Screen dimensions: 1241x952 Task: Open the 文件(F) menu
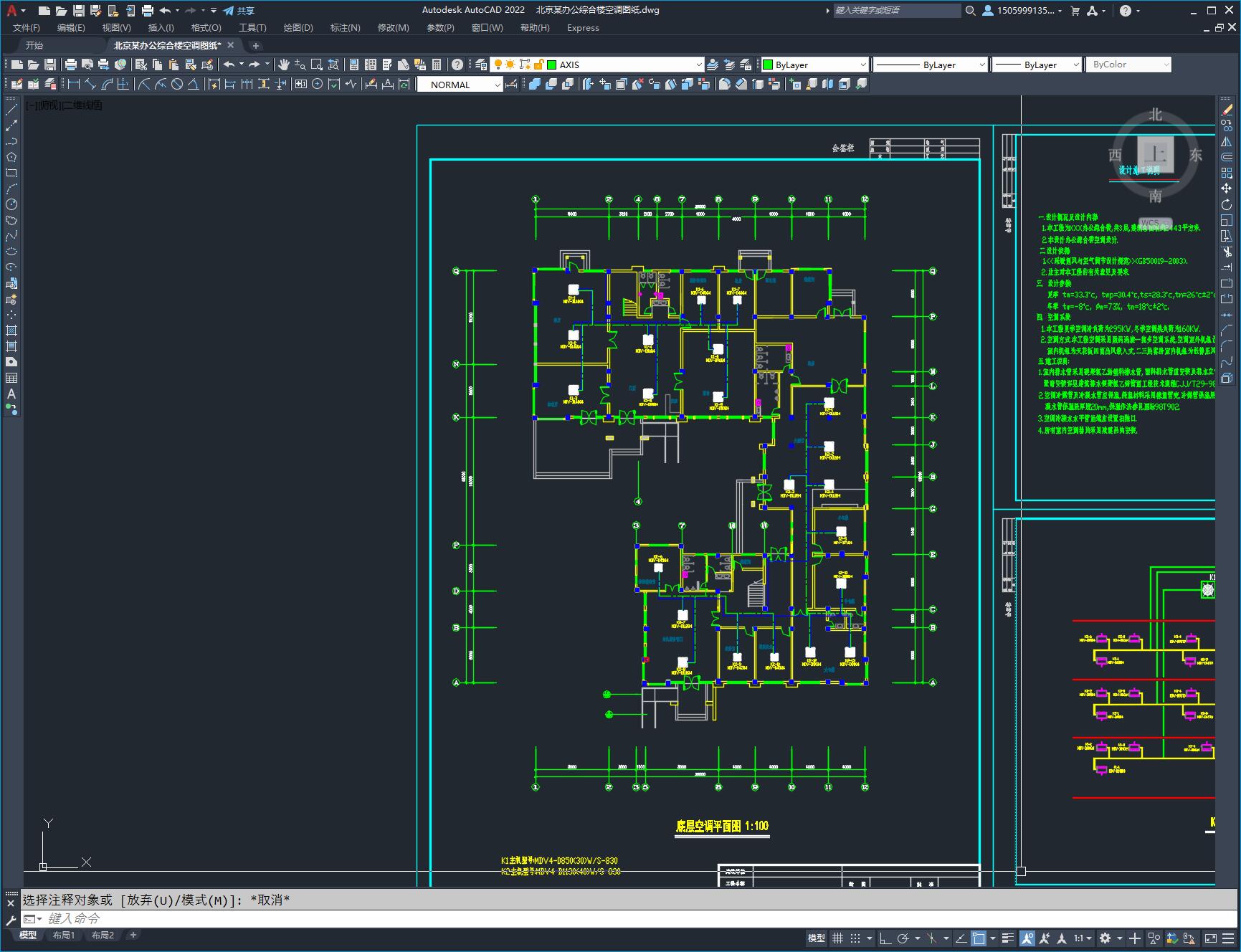tap(27, 27)
